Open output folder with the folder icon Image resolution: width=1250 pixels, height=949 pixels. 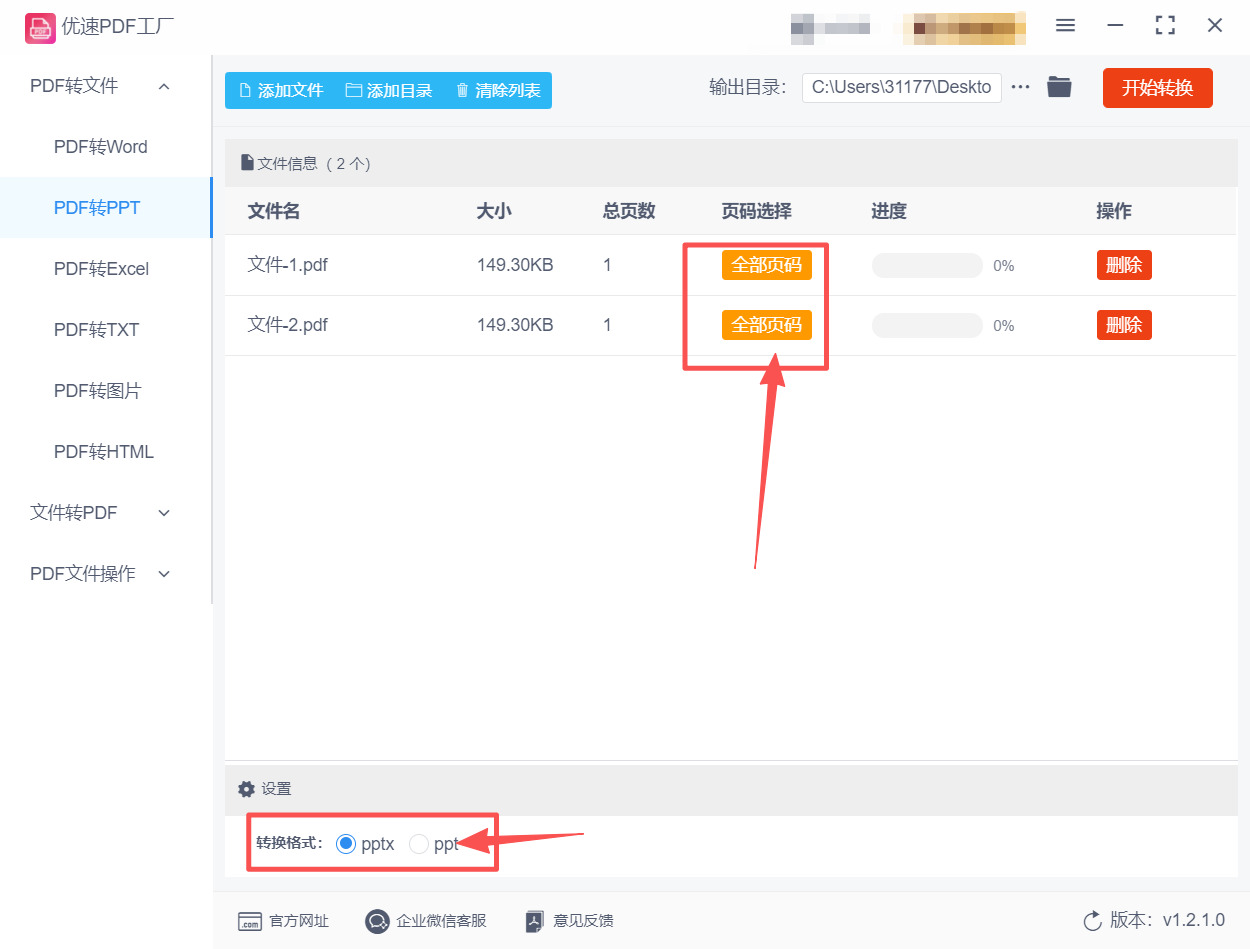click(x=1059, y=87)
